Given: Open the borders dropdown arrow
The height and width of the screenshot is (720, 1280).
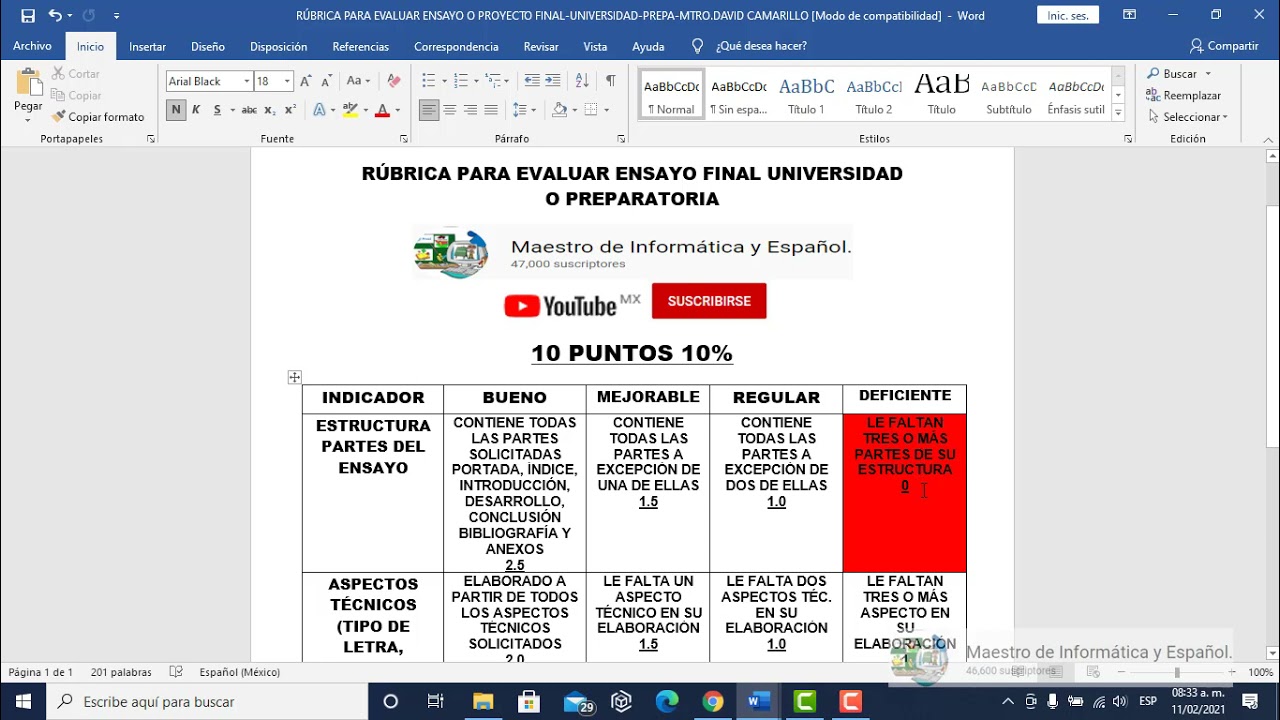Looking at the screenshot, I should (x=607, y=110).
